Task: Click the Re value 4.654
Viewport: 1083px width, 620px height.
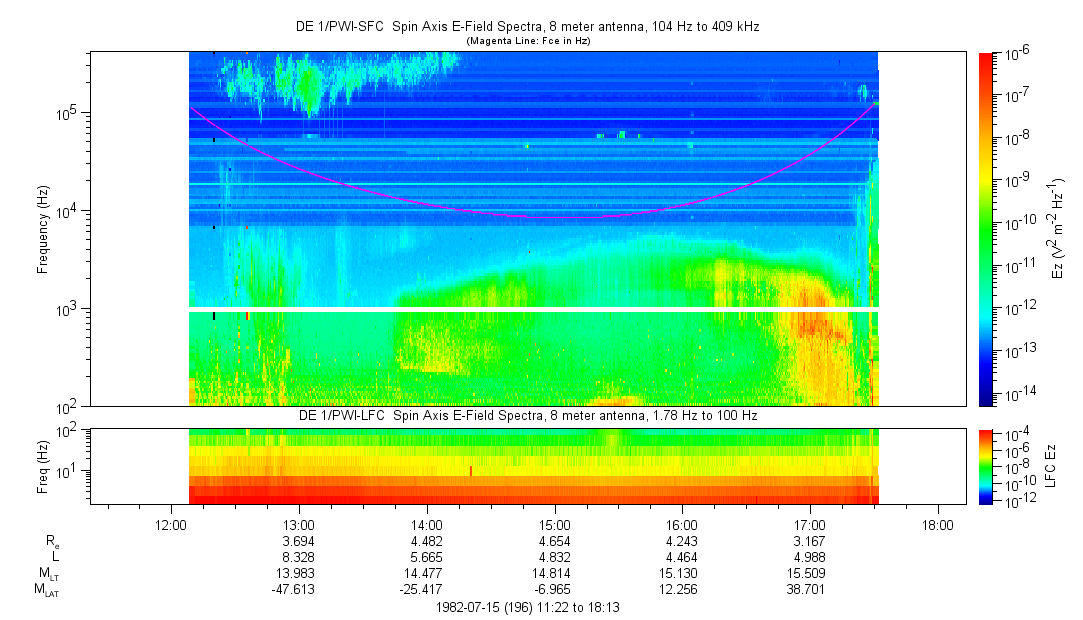Action: pyautogui.click(x=555, y=540)
